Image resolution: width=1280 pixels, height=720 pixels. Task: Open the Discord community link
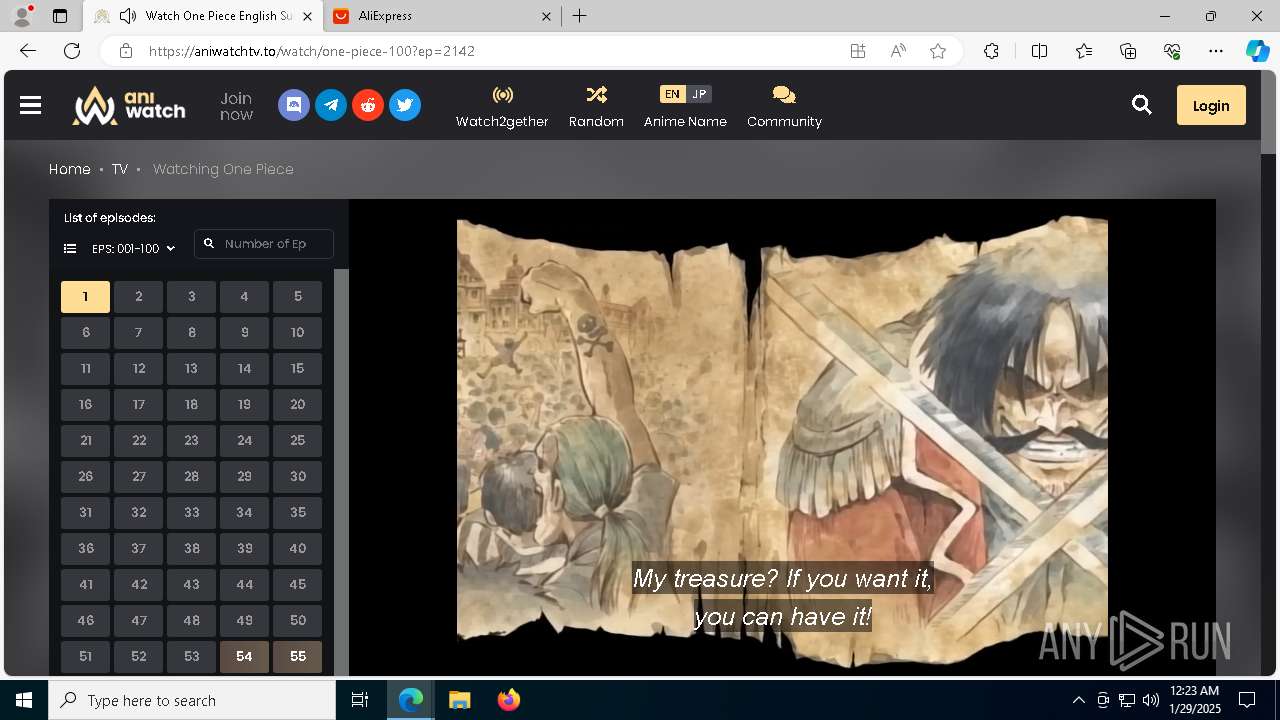tap(294, 105)
